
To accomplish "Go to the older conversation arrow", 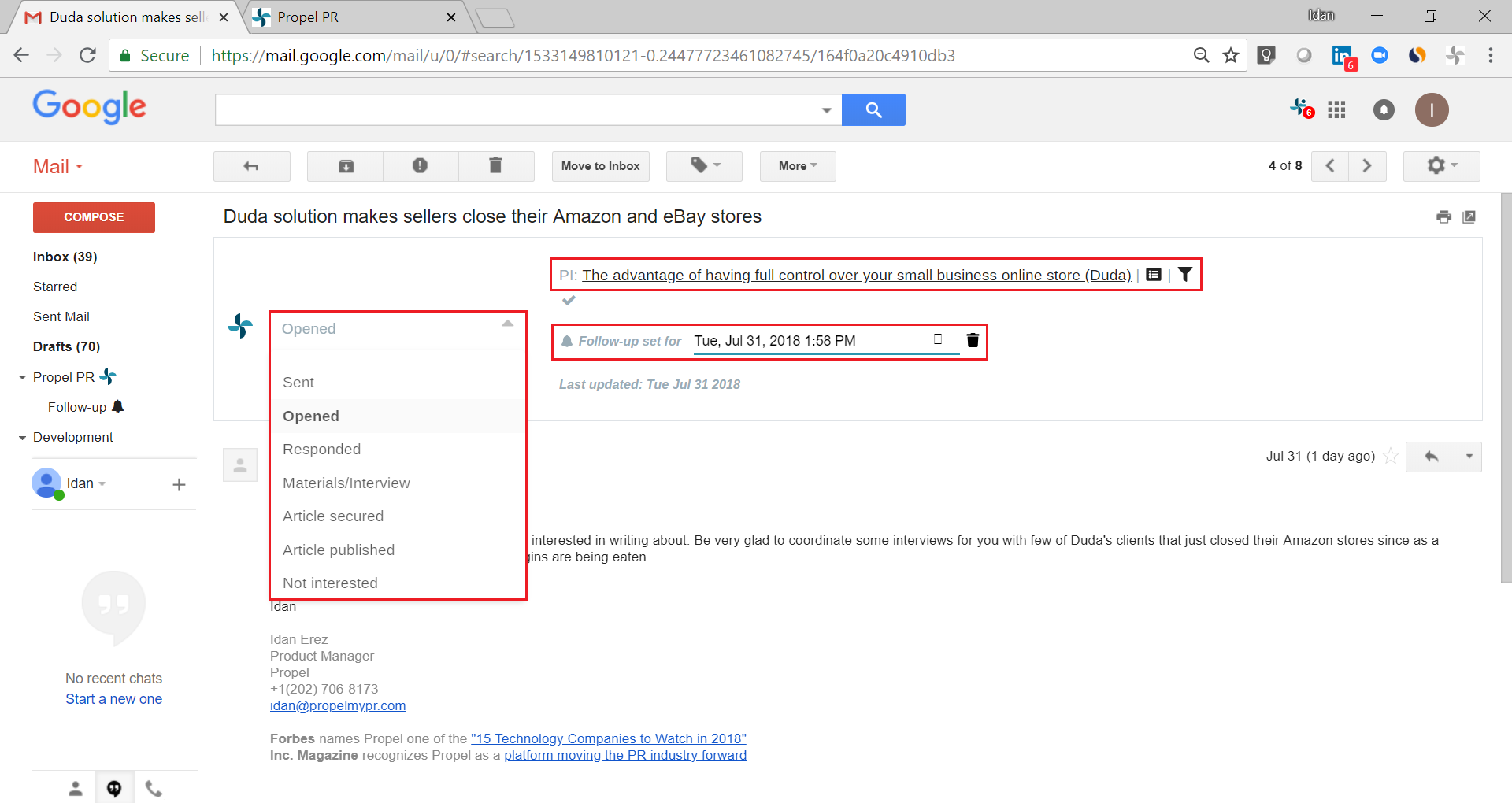I will pos(1367,166).
